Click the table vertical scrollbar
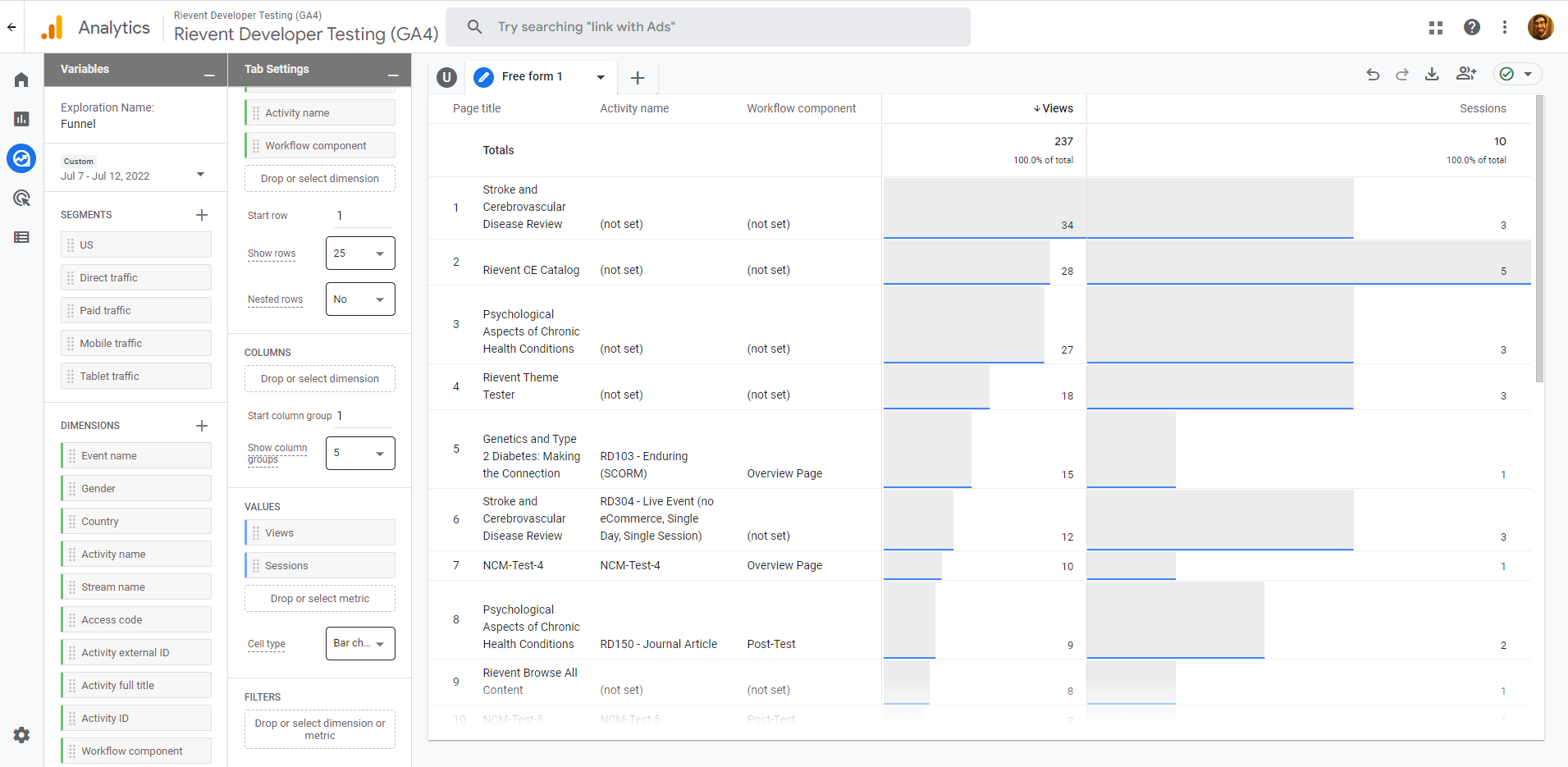The height and width of the screenshot is (767, 1568). click(x=1539, y=238)
